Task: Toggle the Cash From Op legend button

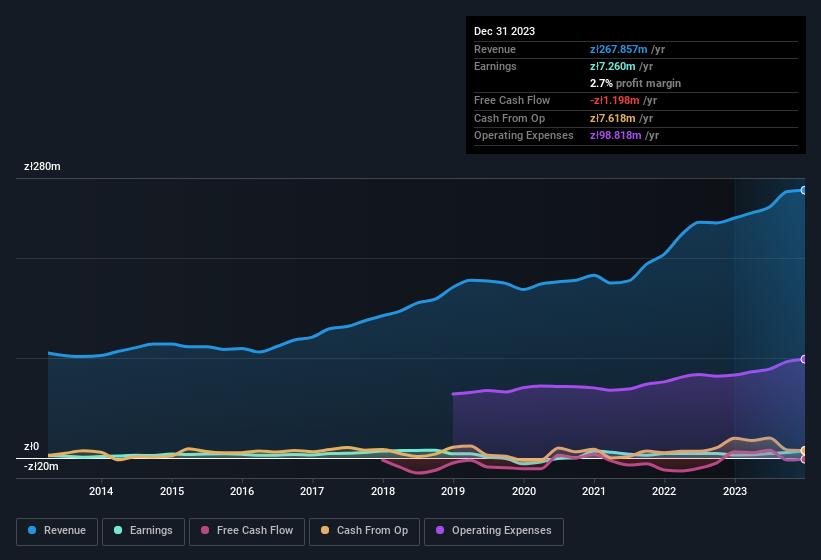Action: pos(364,531)
